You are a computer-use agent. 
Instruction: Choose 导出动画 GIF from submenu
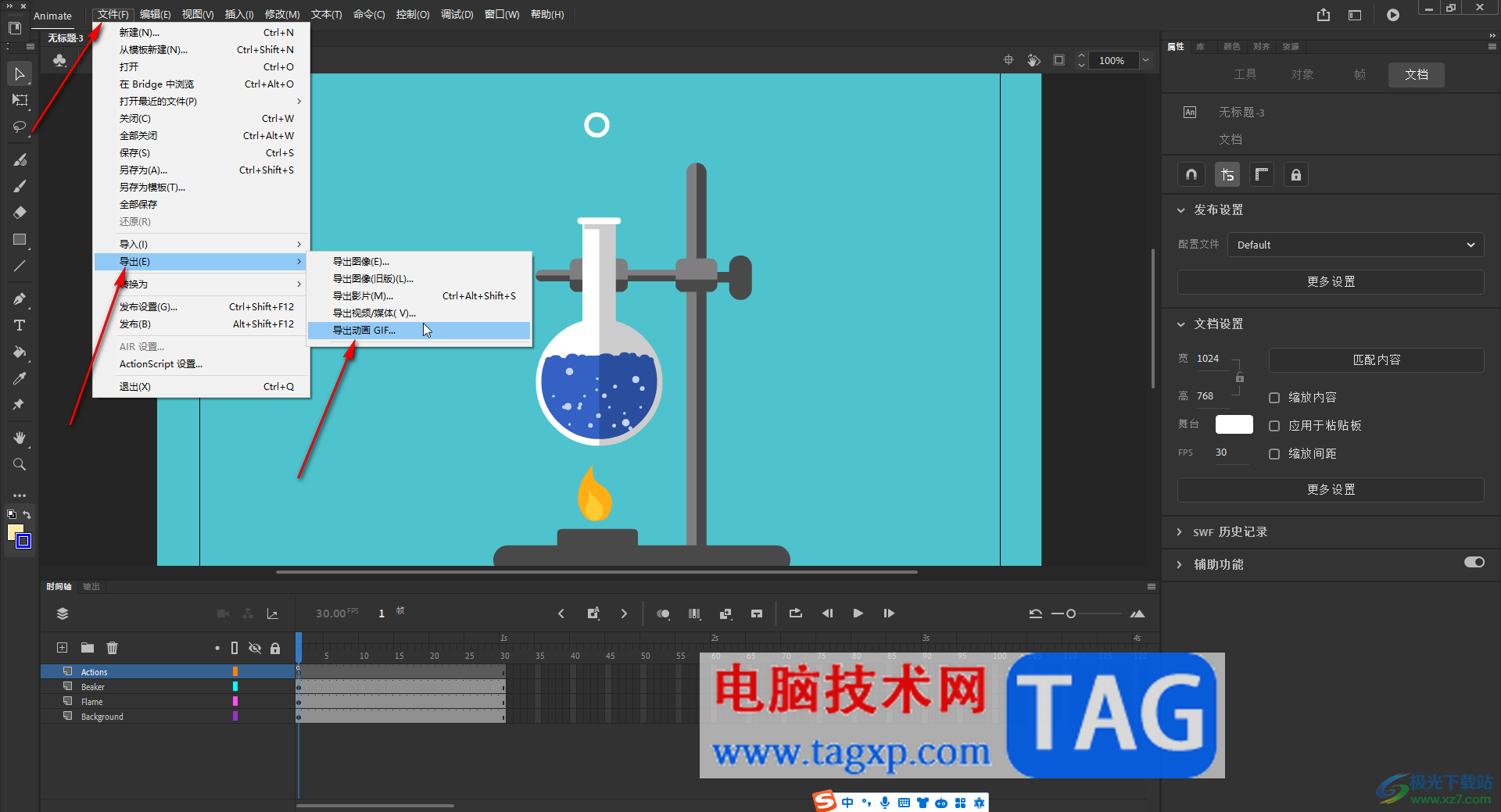click(419, 331)
